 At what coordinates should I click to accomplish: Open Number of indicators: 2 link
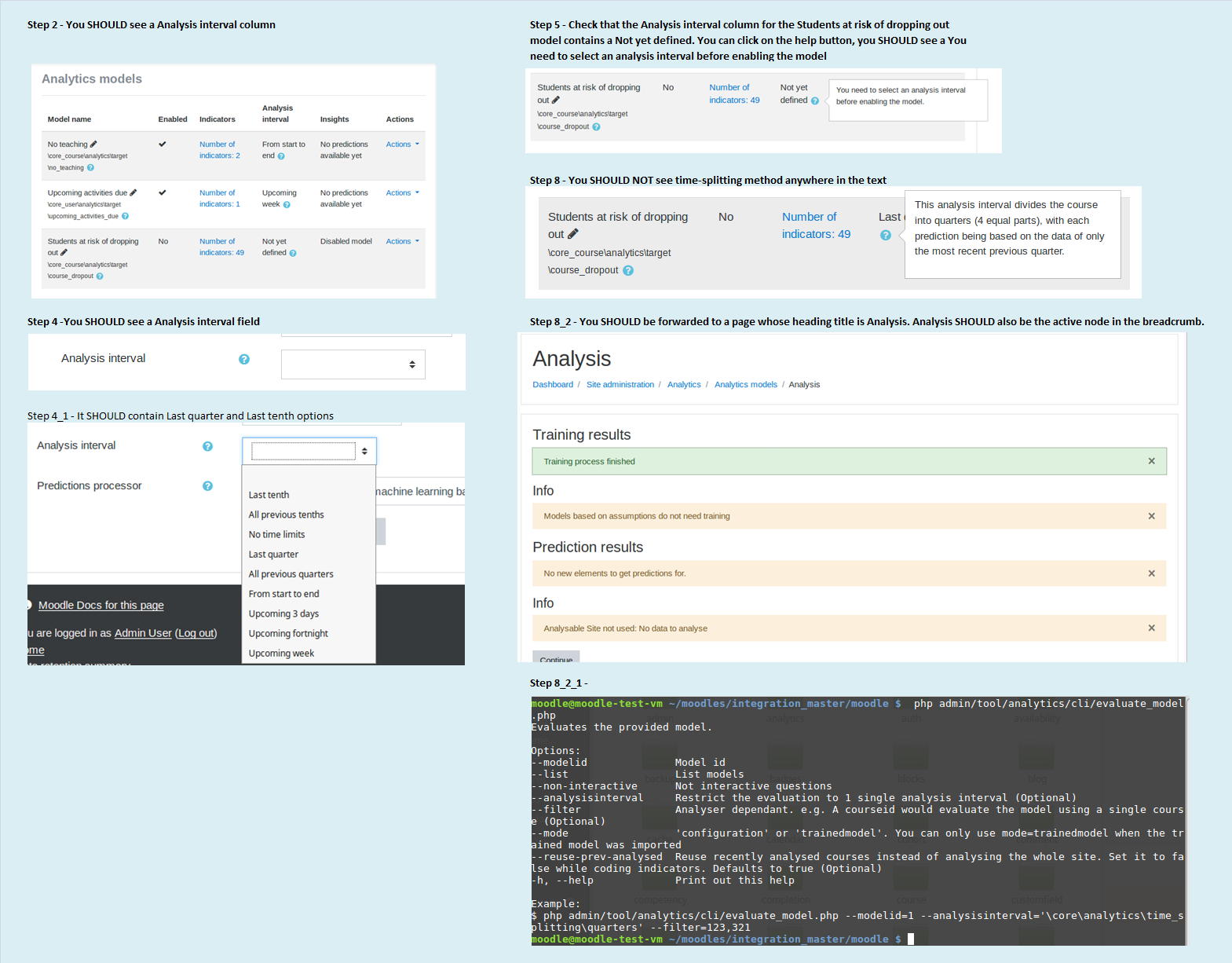coord(220,150)
